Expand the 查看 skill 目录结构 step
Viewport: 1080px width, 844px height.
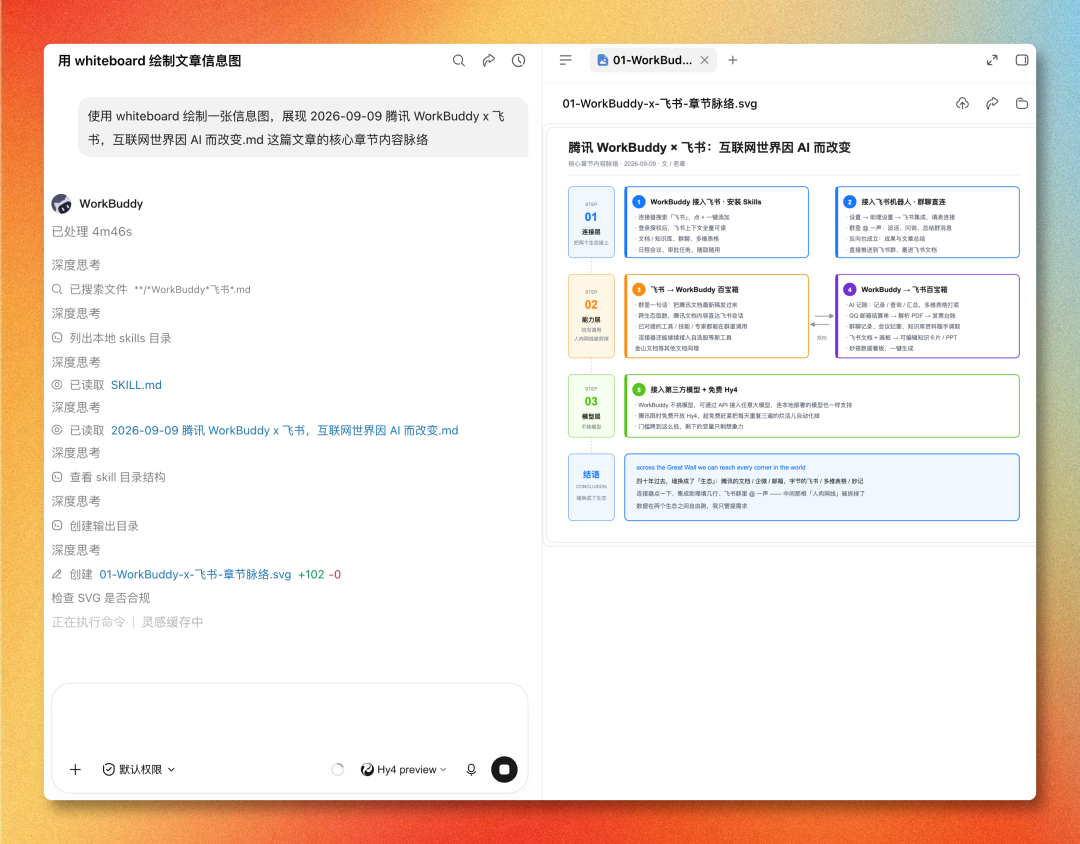(109, 477)
